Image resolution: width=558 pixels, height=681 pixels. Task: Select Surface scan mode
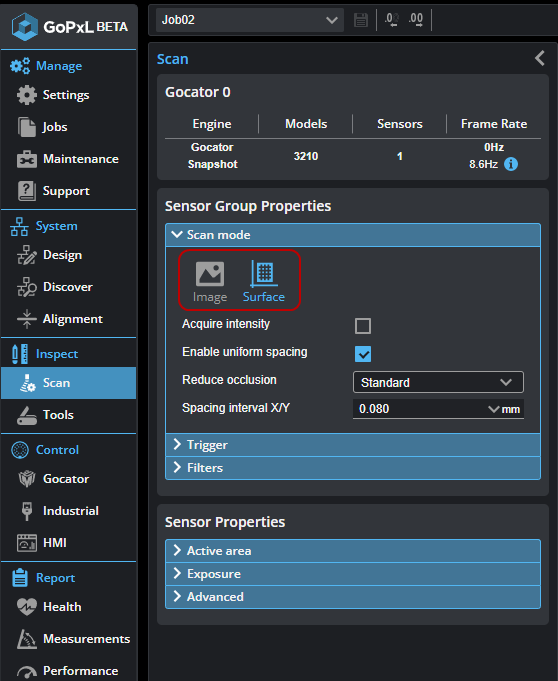[x=264, y=281]
